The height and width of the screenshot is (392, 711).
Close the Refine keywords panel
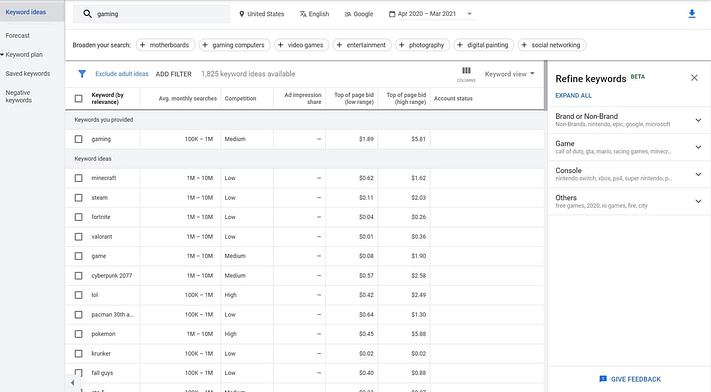(694, 78)
